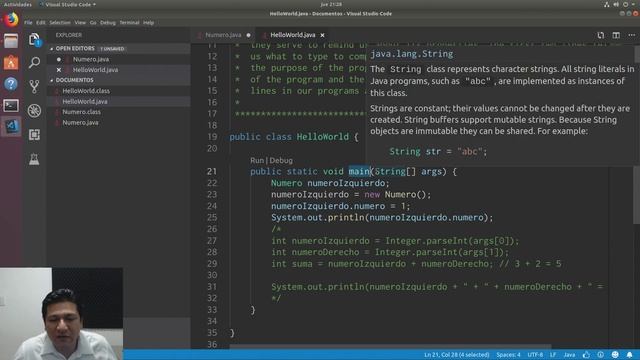Viewport: 640px width, 360px height.
Task: Open Actividades overview in the top bar
Action: click(x=18, y=4)
